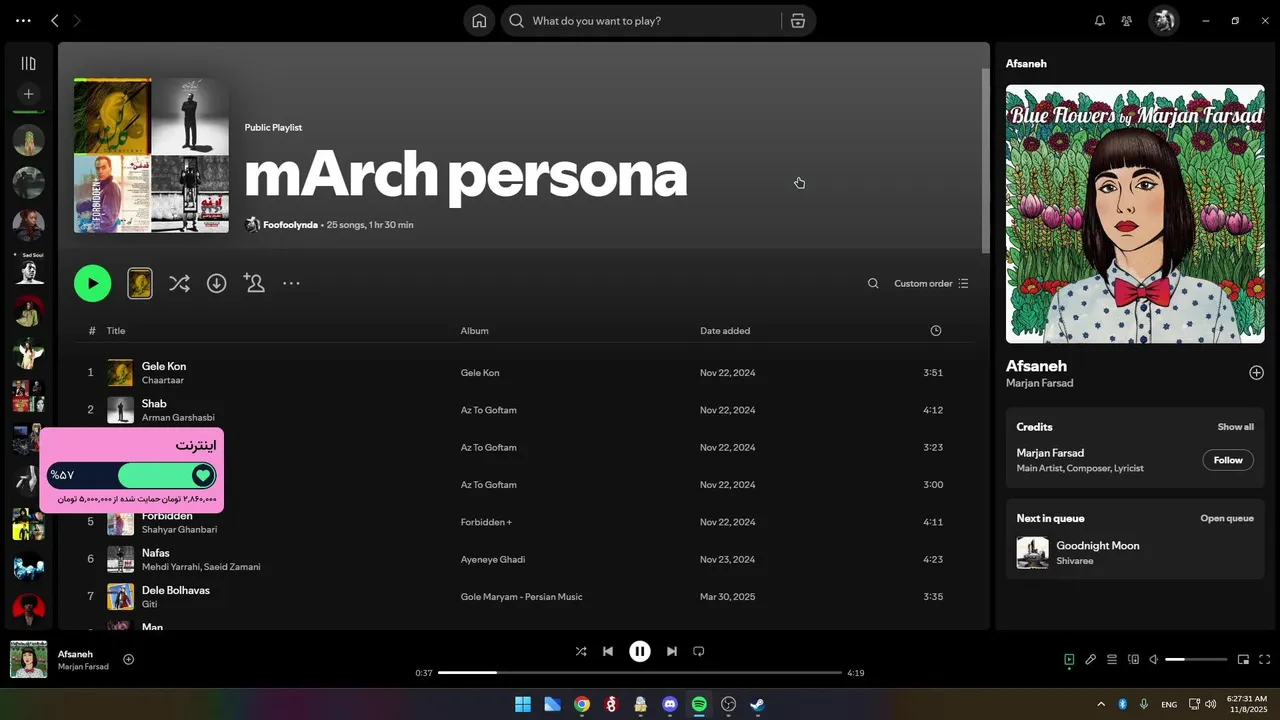
Task: Open Ayeneye Ghadi album link
Action: tap(493, 559)
